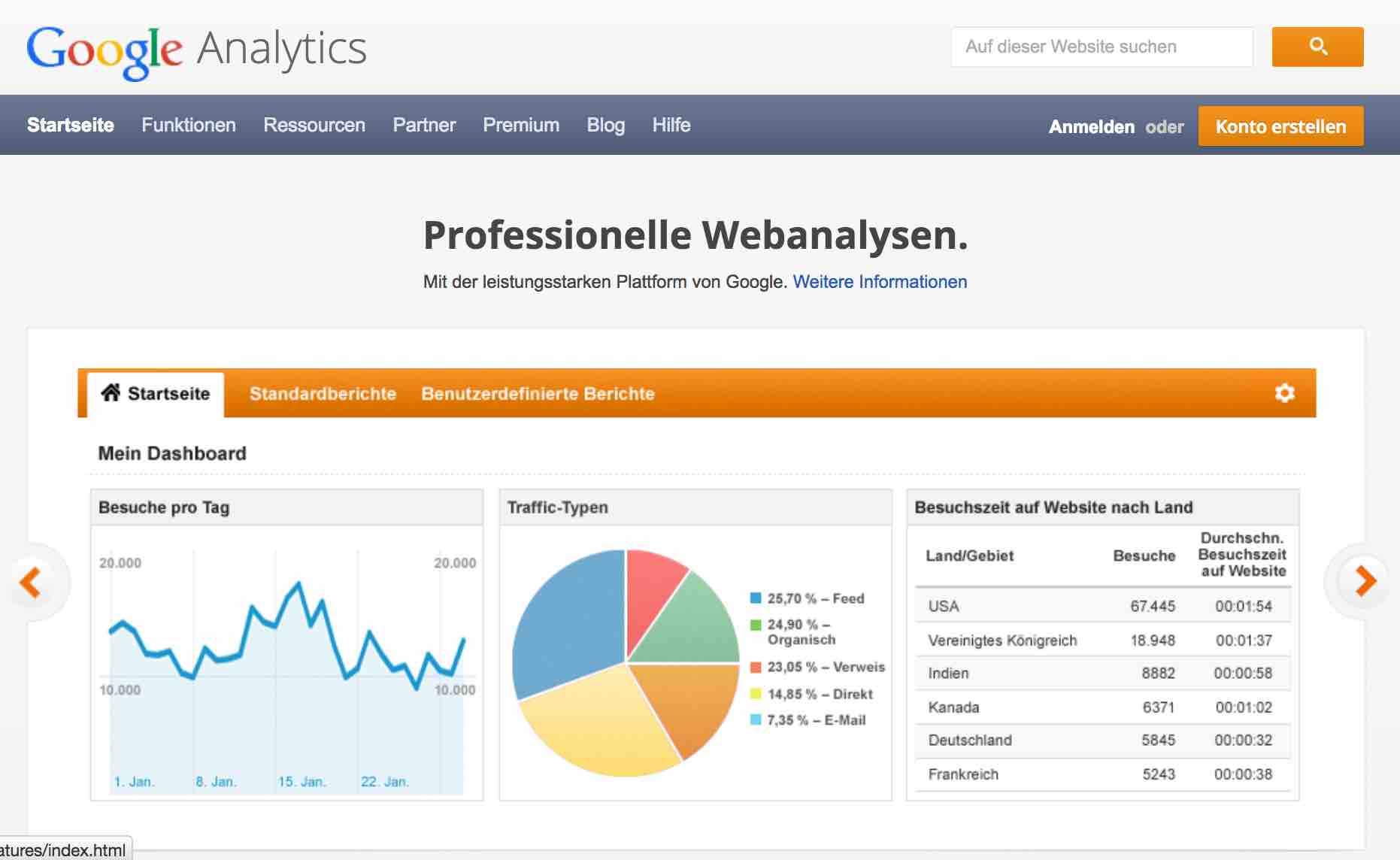Click the Anmelden link
Viewport: 1400px width, 860px height.
(x=1092, y=127)
